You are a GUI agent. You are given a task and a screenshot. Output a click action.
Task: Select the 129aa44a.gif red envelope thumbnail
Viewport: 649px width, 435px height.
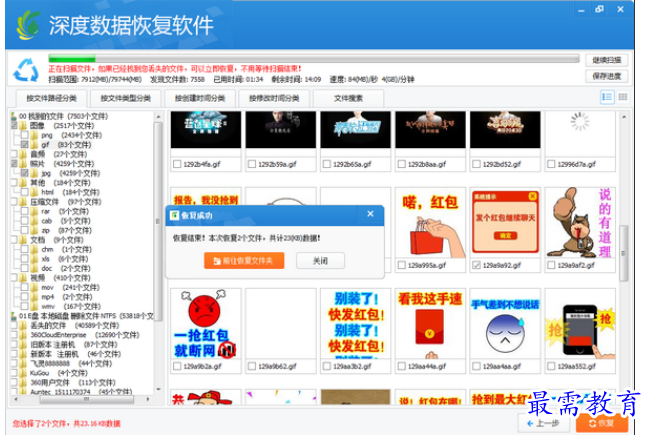[430, 324]
